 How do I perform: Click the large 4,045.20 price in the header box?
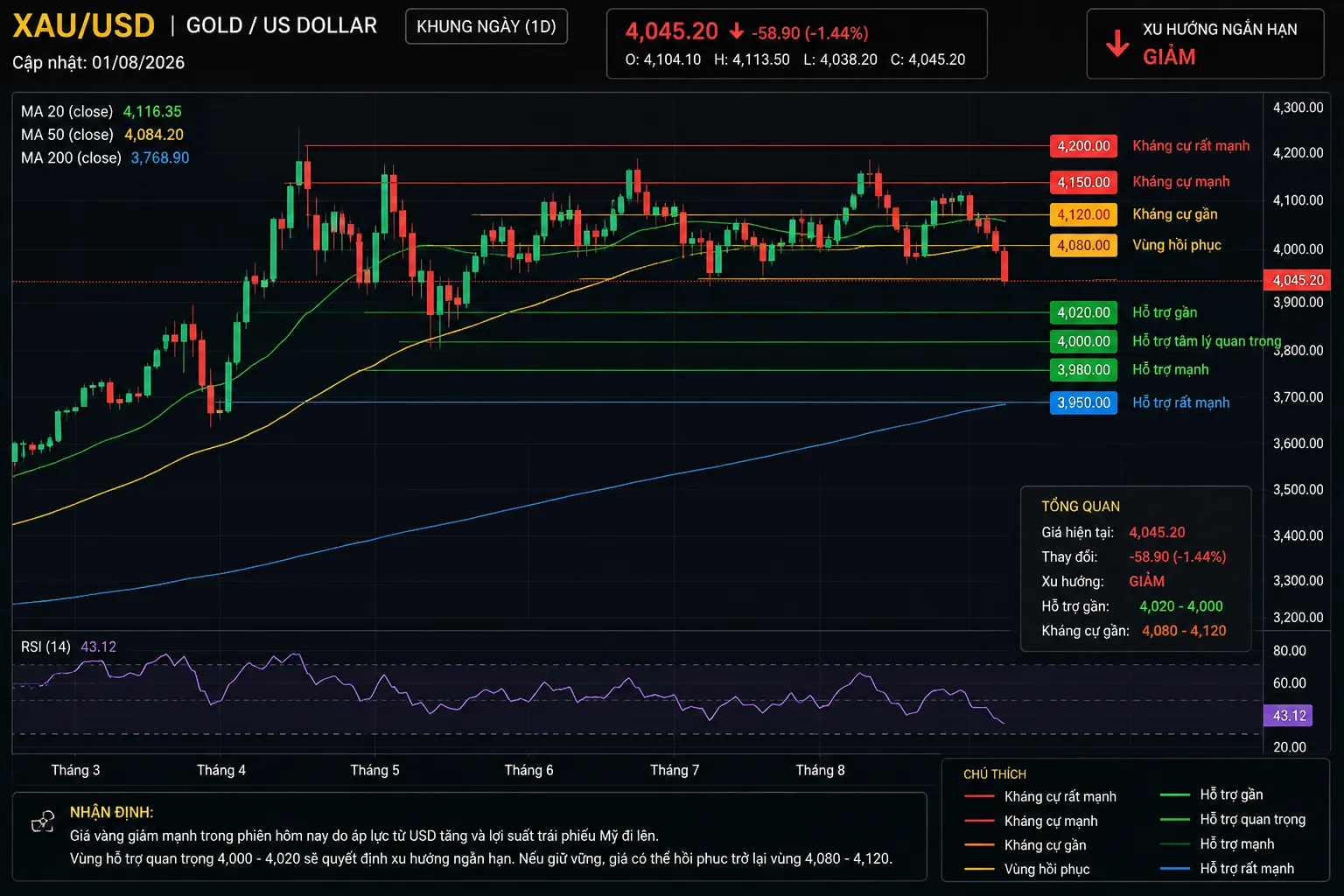pos(671,31)
